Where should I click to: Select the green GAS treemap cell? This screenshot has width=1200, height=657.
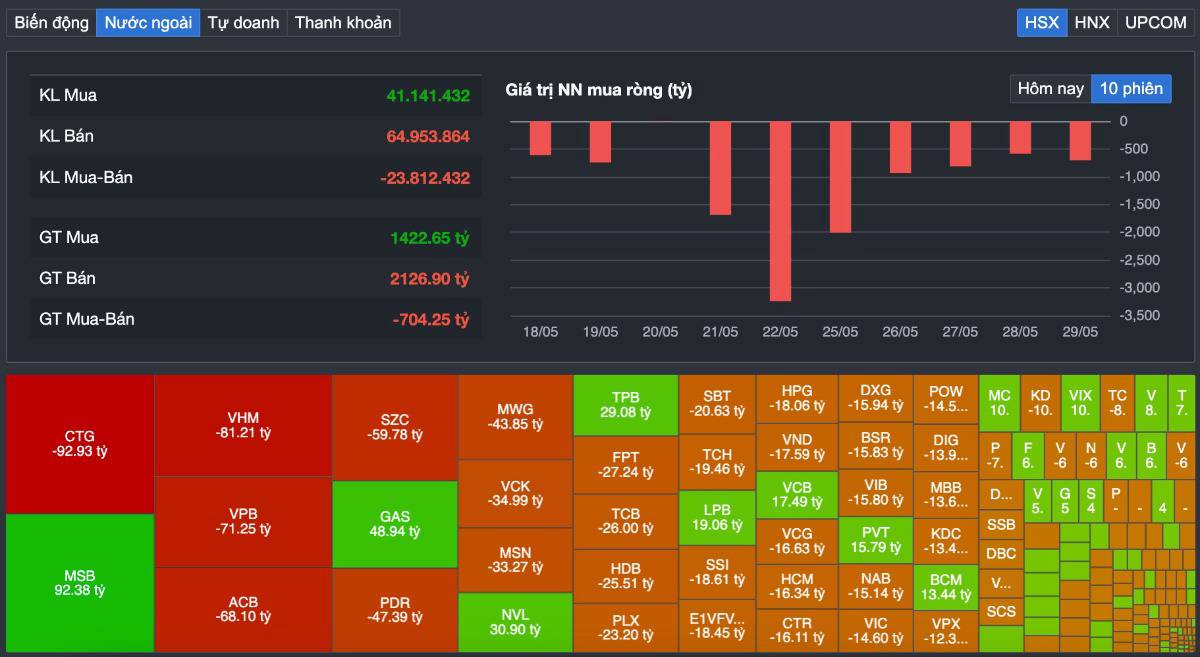pyautogui.click(x=395, y=524)
